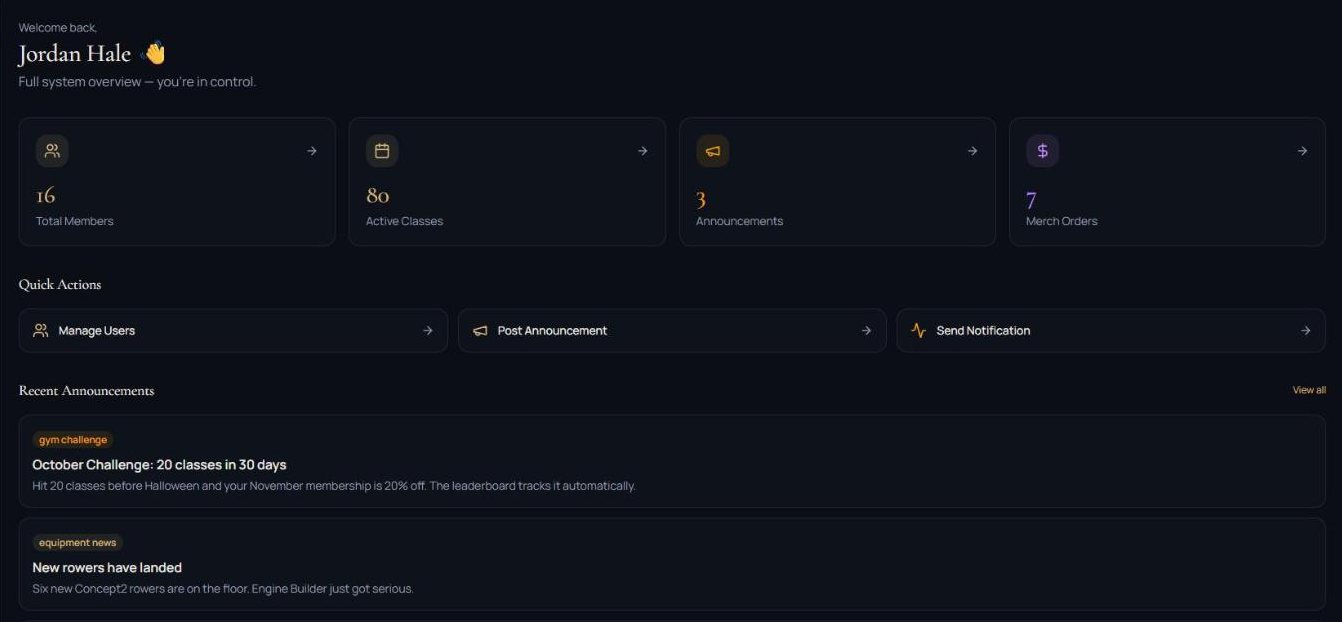The width and height of the screenshot is (1342, 622).
Task: Open the Post Announcement quick action
Action: 672,330
